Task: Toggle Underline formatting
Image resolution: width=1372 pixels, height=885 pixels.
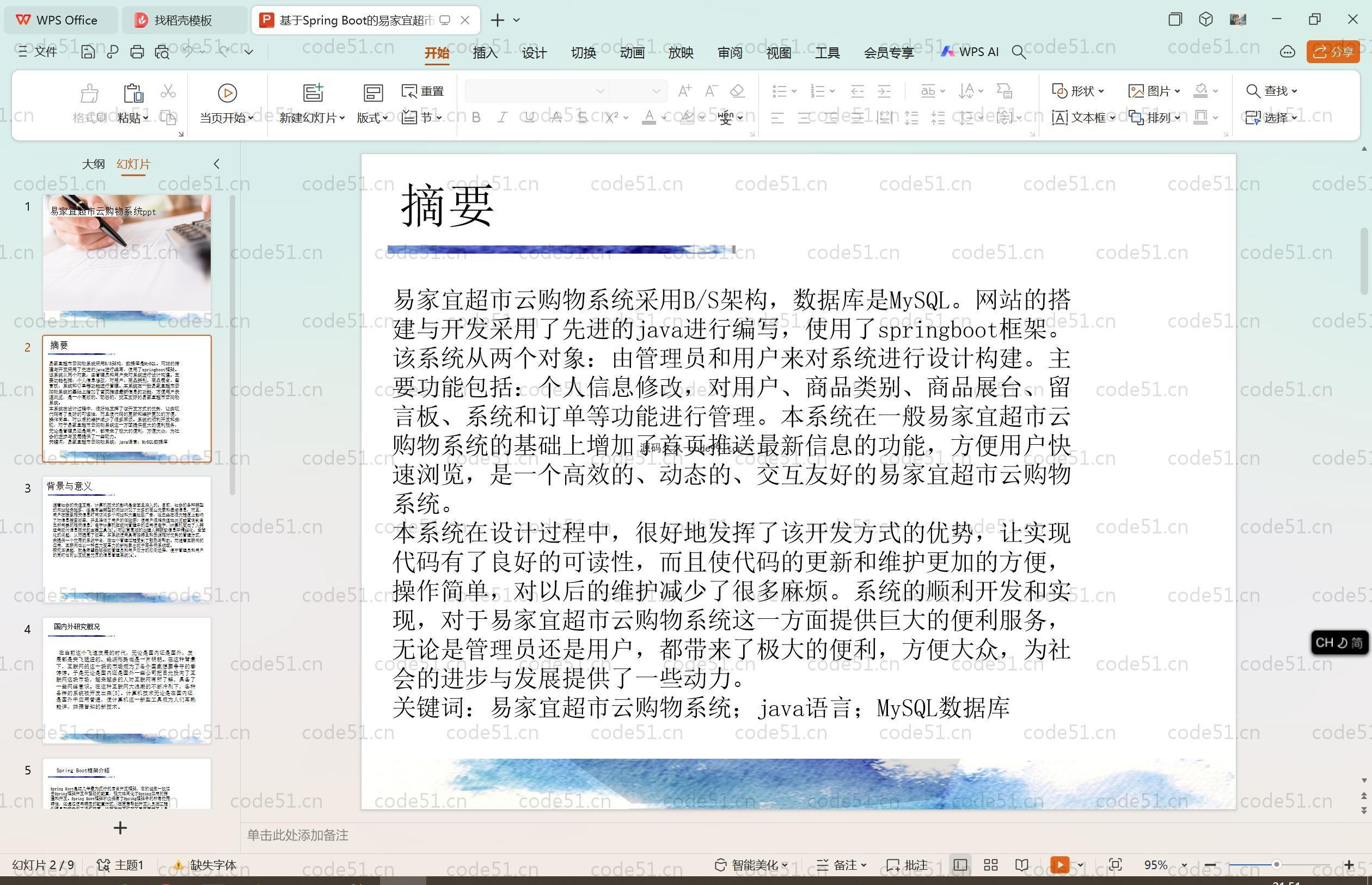Action: click(x=529, y=118)
